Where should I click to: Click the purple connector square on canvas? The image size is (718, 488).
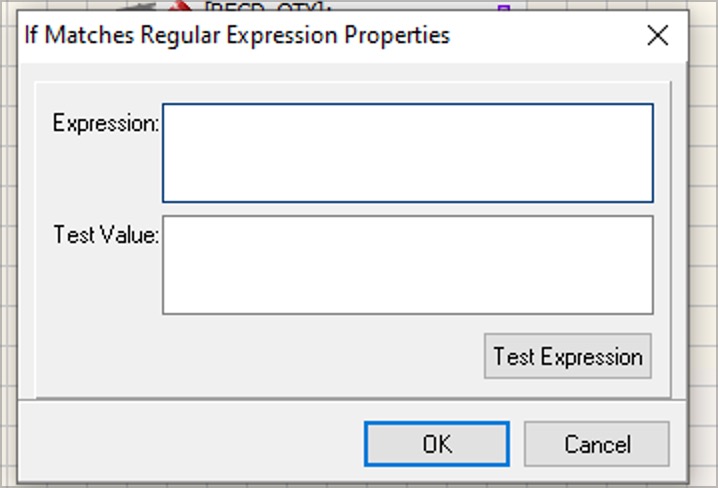point(504,8)
